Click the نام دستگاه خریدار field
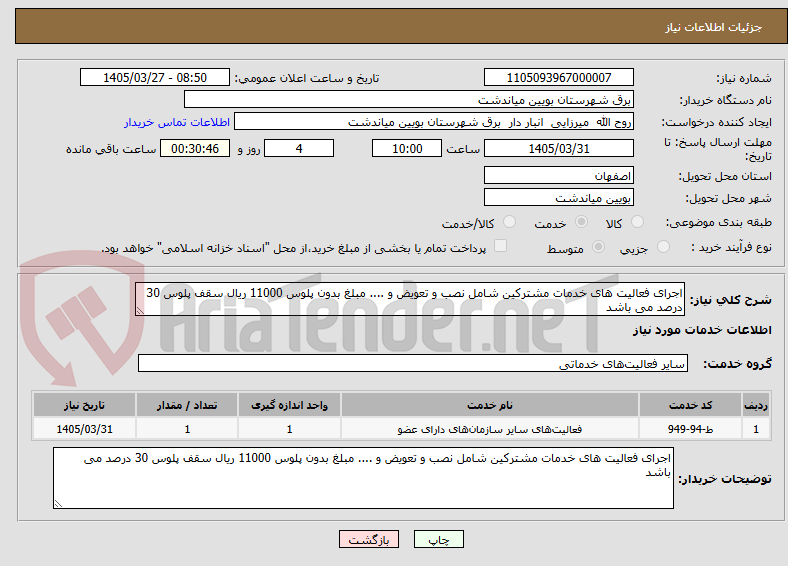The width and height of the screenshot is (788, 566). pos(409,100)
